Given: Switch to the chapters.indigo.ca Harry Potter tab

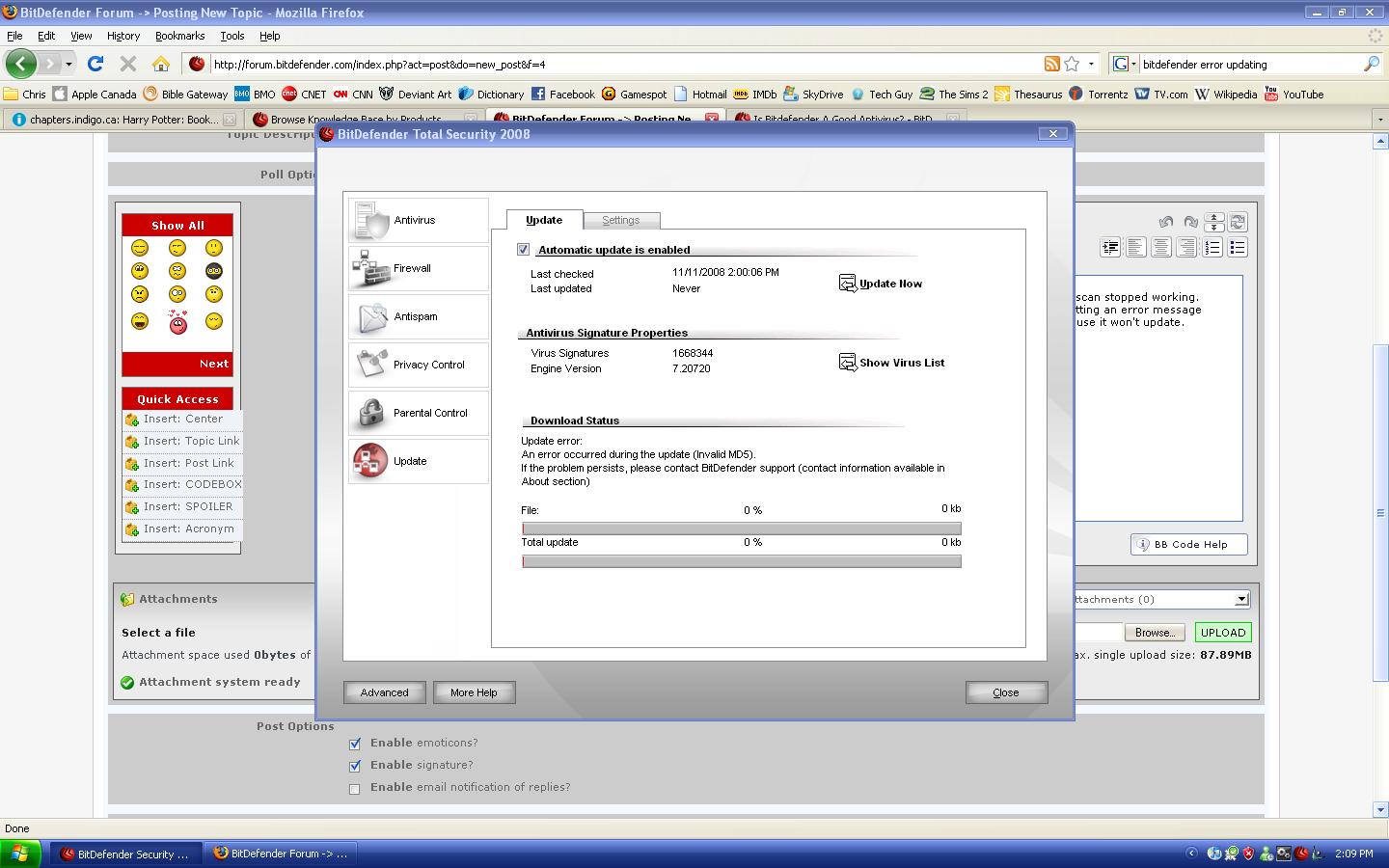Looking at the screenshot, I should (123, 120).
